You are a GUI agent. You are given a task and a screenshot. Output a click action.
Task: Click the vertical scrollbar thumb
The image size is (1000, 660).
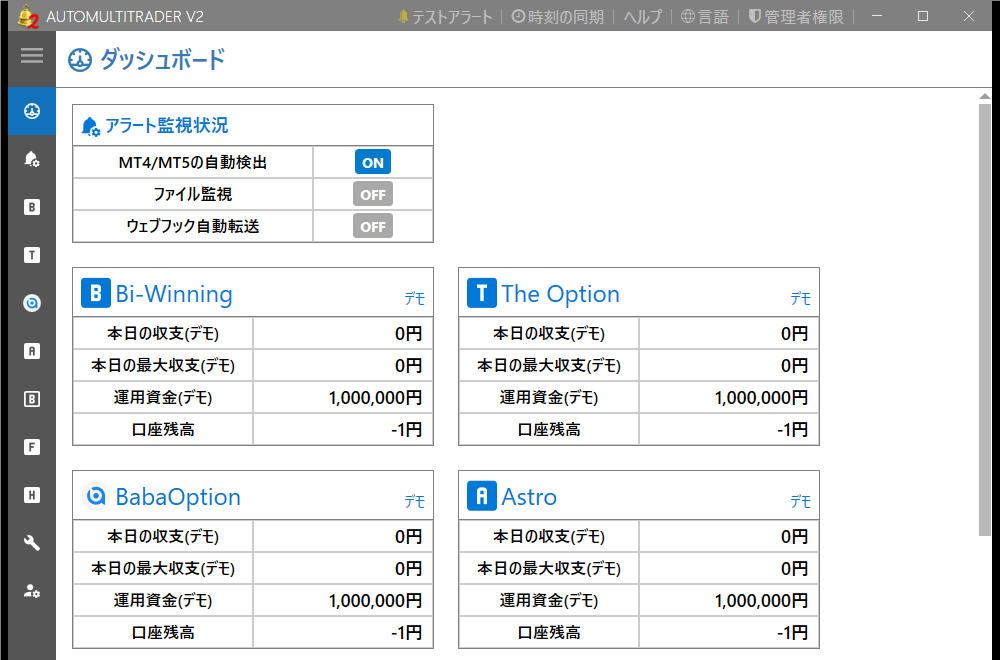tap(985, 319)
